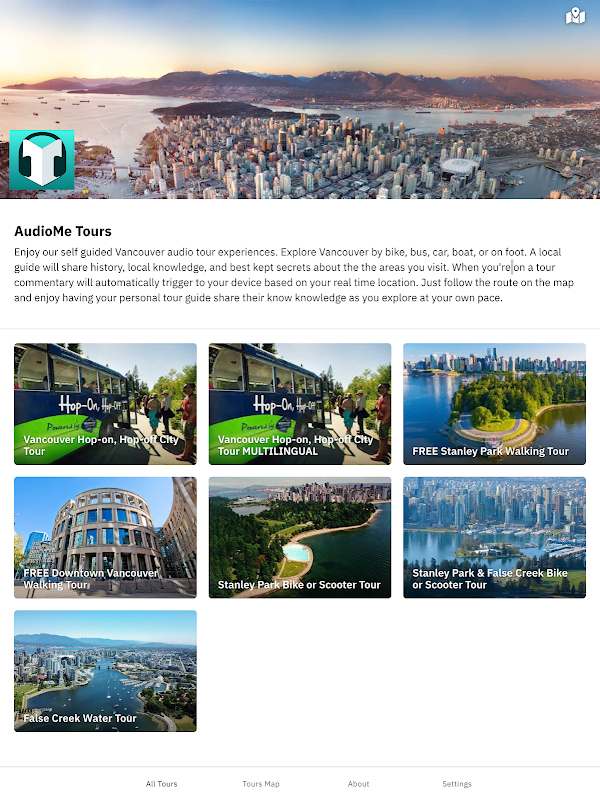Click the tour description paragraph text

click(x=294, y=274)
